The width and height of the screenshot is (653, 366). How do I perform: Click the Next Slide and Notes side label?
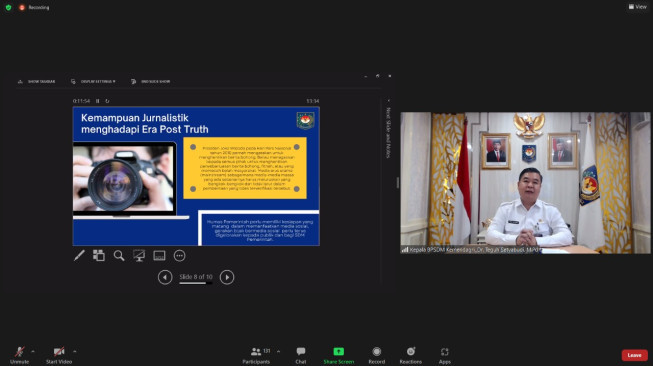[x=388, y=133]
